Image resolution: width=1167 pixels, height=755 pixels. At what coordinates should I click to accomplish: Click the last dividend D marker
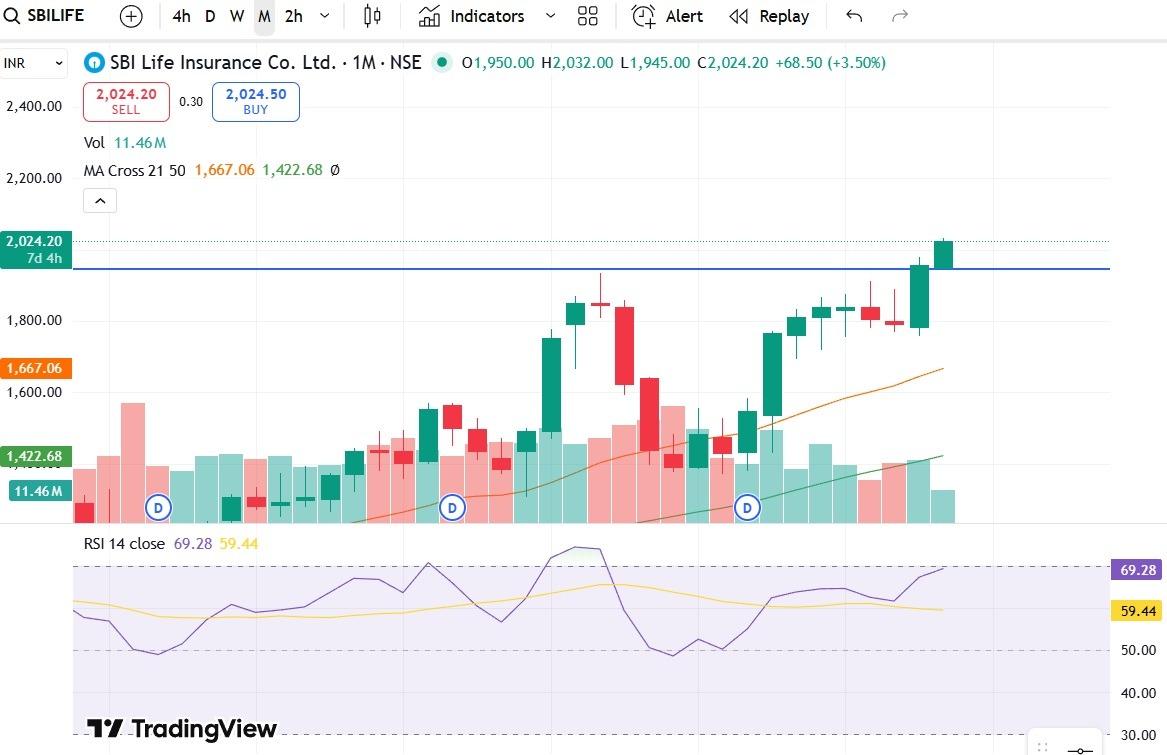click(x=747, y=509)
